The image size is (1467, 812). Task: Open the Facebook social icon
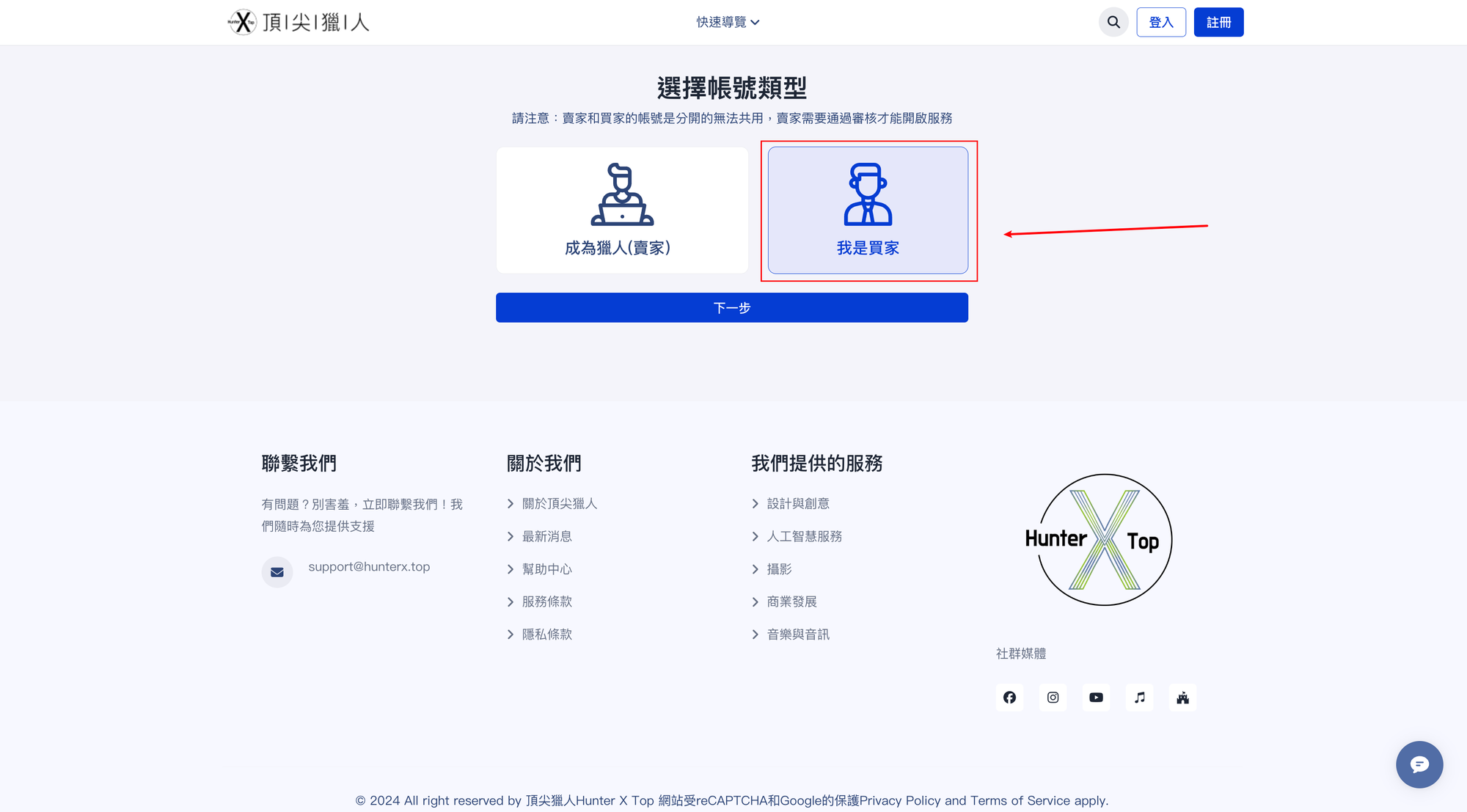pyautogui.click(x=1009, y=698)
